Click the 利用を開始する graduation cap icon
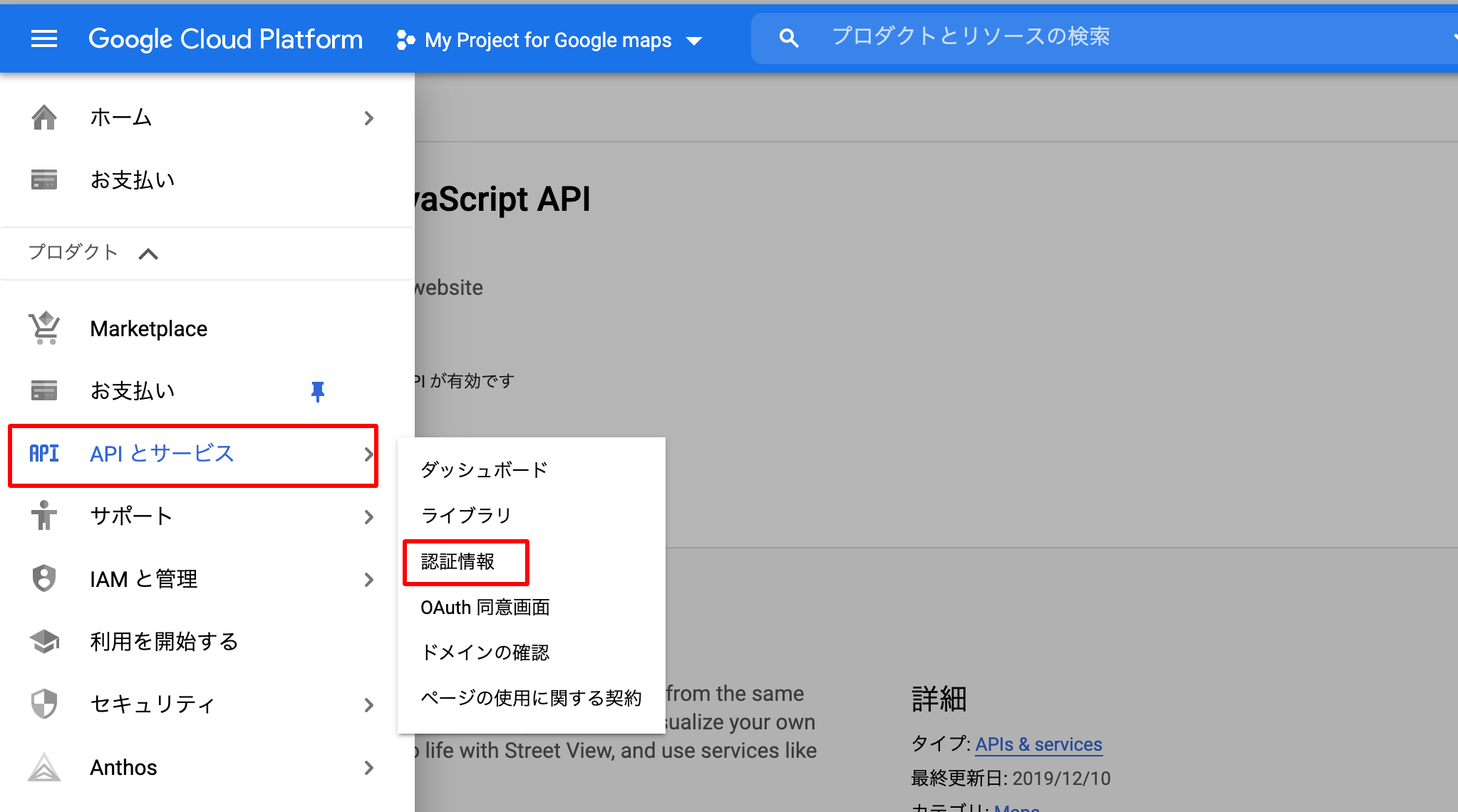The image size is (1458, 812). 44,641
